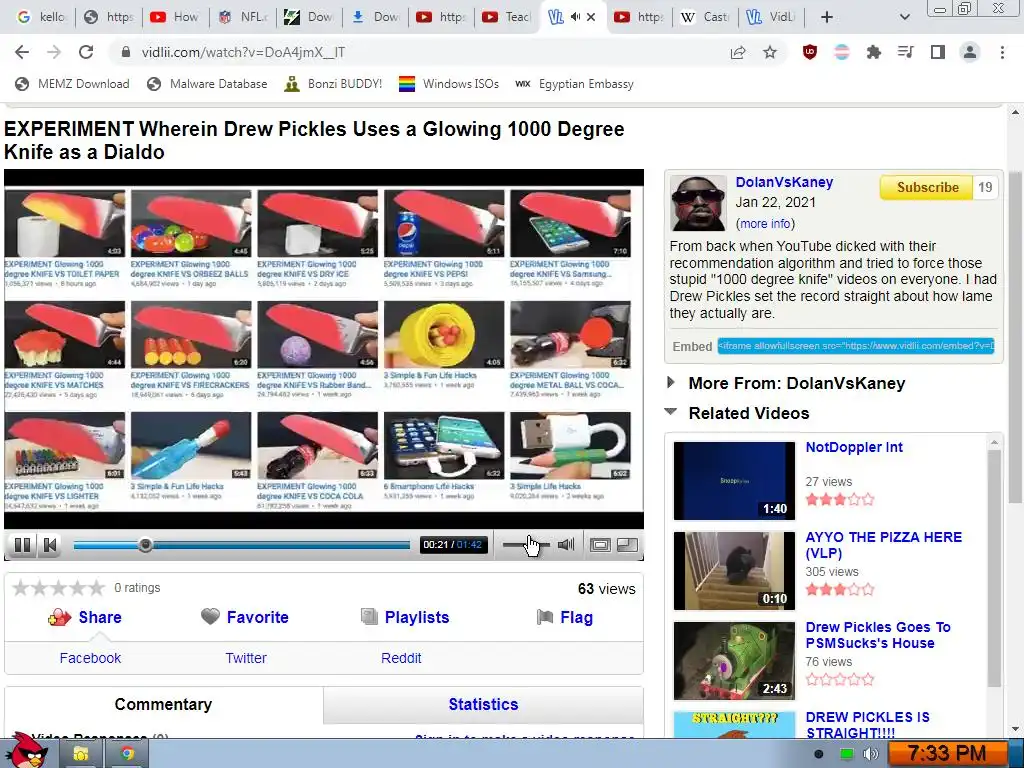Screen dimensions: 1024x768
Task: Open Chrome three-dot menu
Action: (x=1002, y=52)
